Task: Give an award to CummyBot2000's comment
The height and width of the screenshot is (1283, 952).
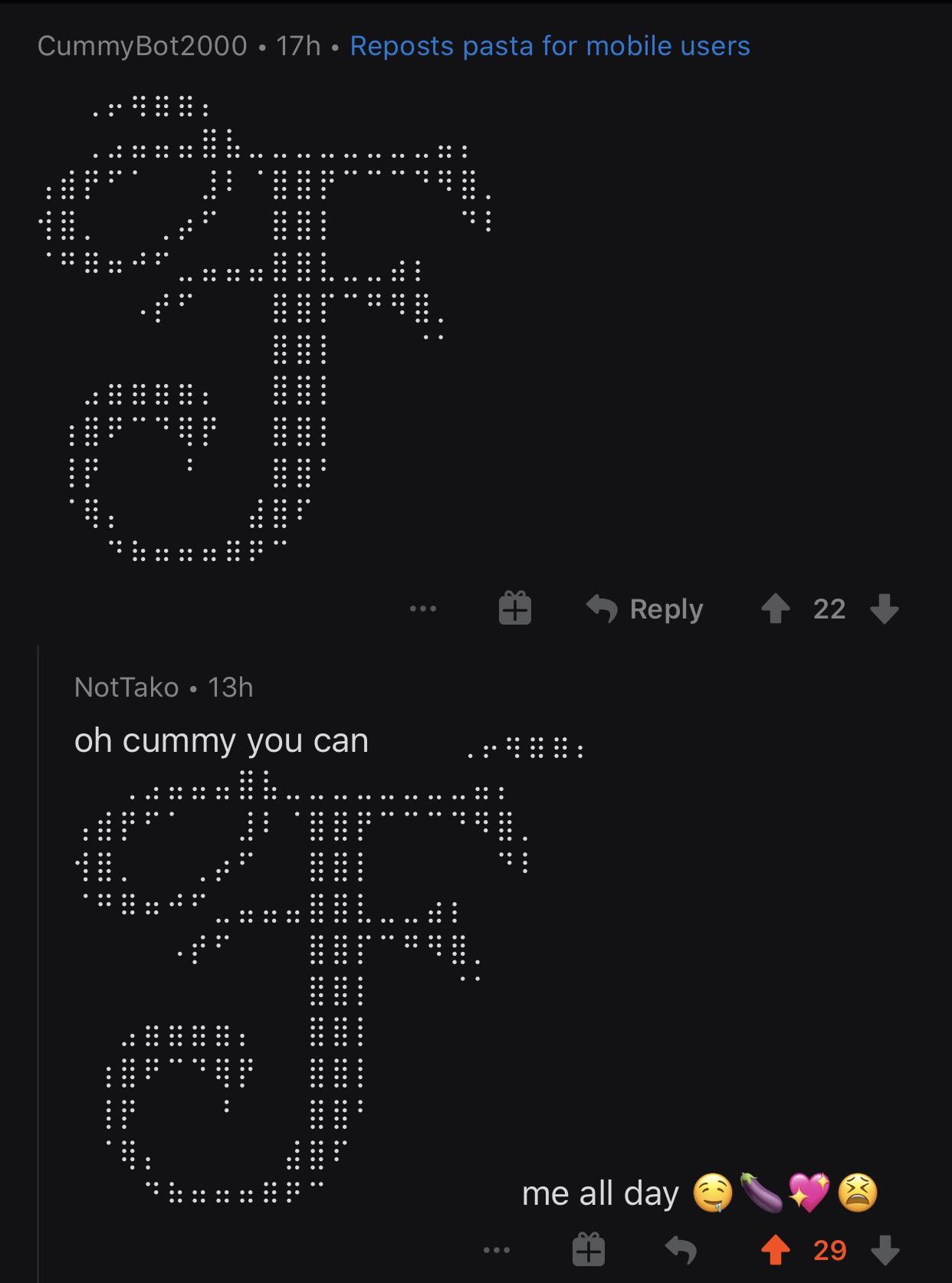Action: 515,609
